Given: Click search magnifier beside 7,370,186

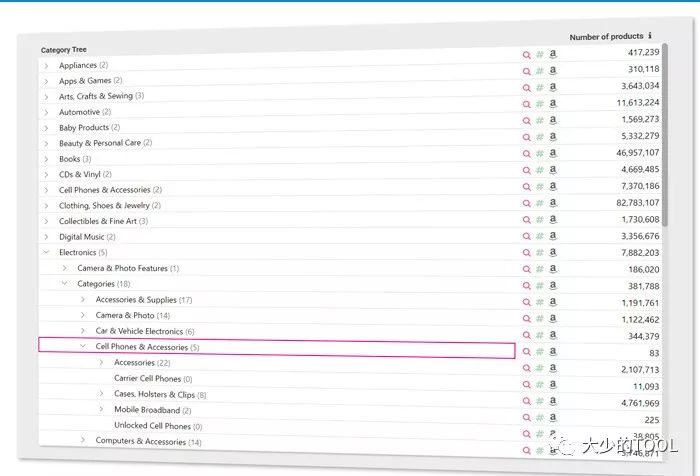Looking at the screenshot, I should click(x=527, y=187).
